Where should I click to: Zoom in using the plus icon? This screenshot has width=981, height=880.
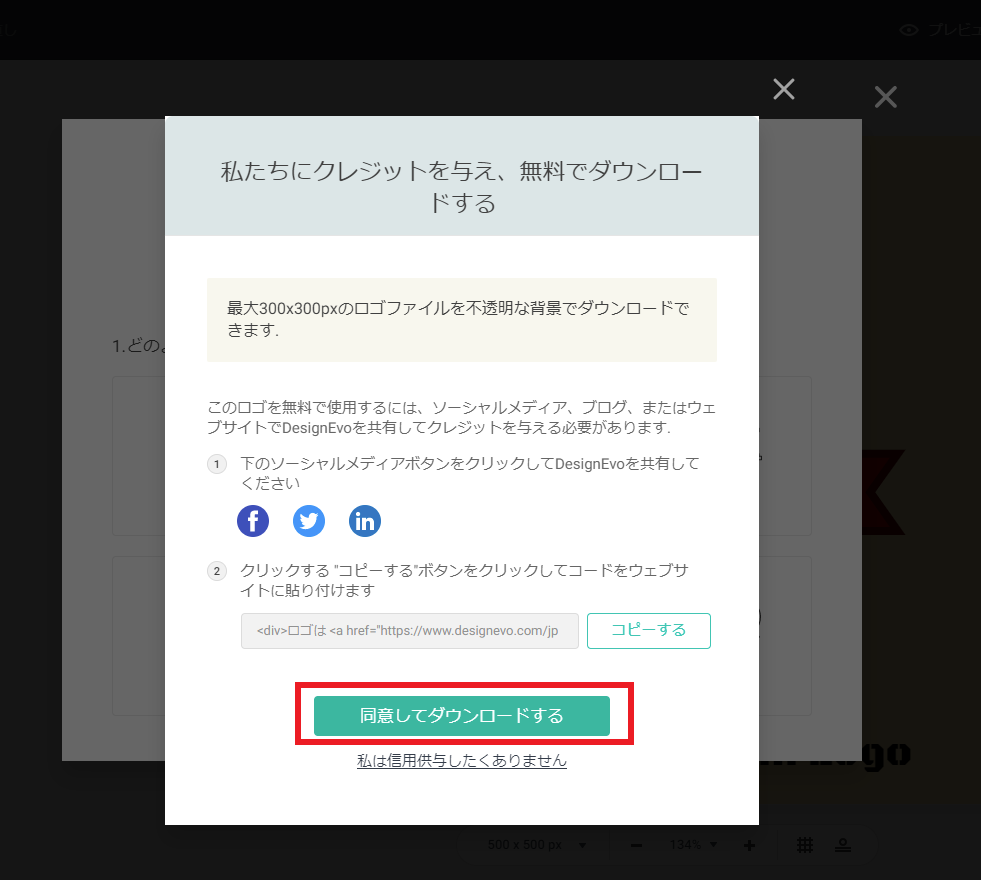(x=749, y=846)
